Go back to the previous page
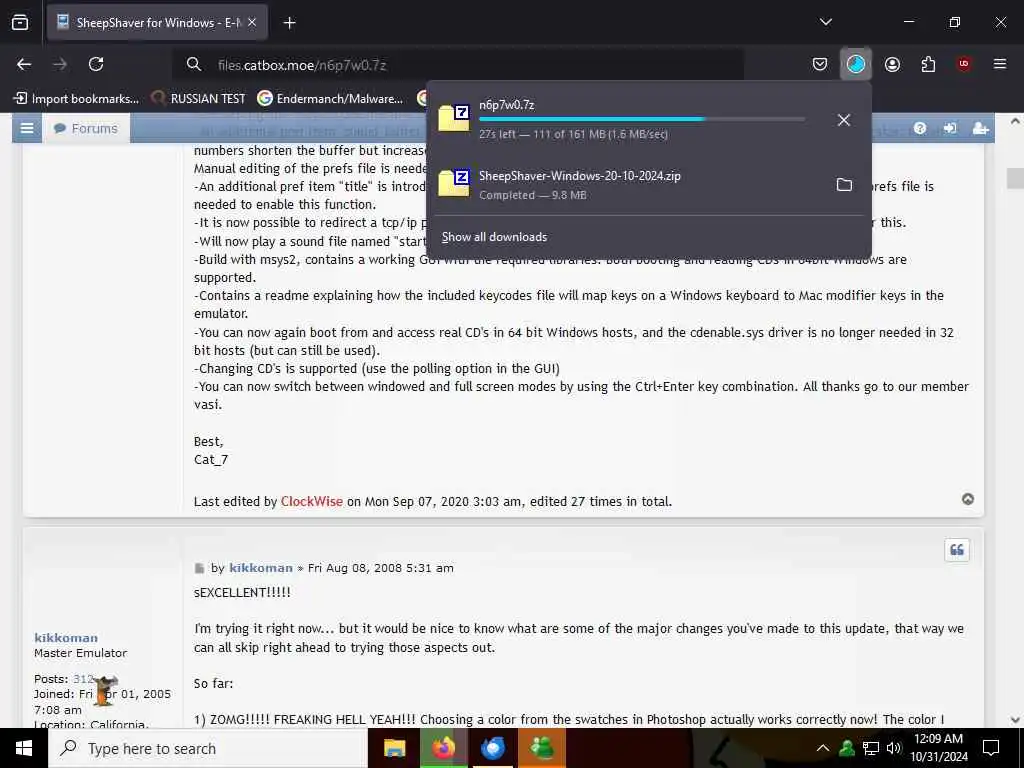This screenshot has height=768, width=1024. (x=24, y=64)
